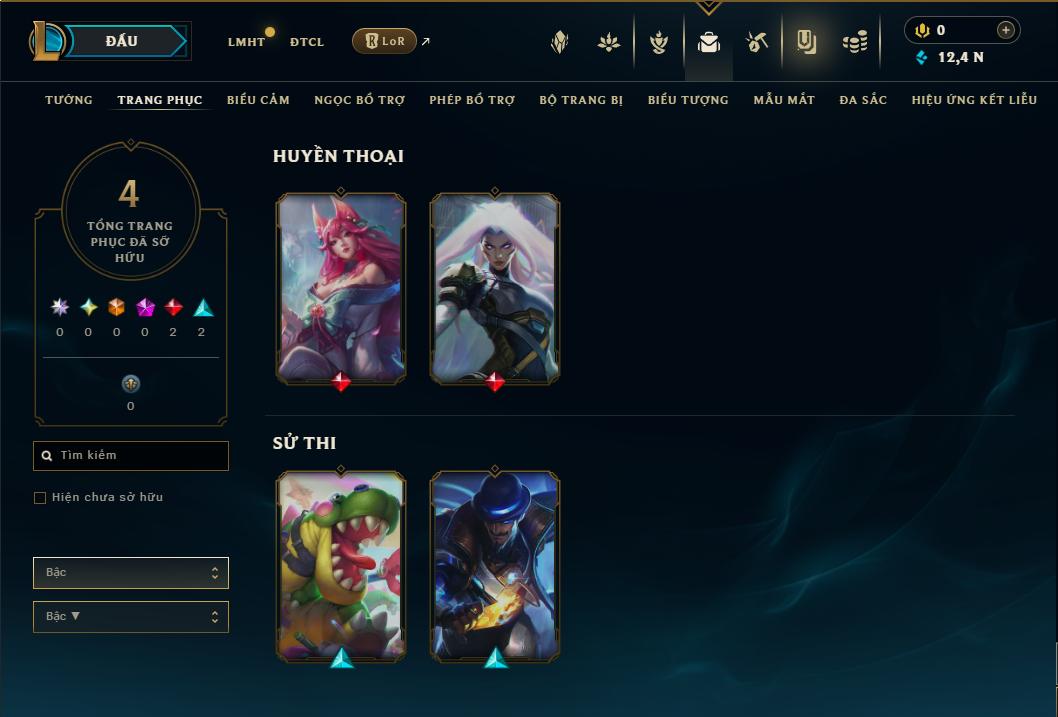Click the Tìm kiếm search field
Screen dimensions: 1058x717
click(131, 455)
